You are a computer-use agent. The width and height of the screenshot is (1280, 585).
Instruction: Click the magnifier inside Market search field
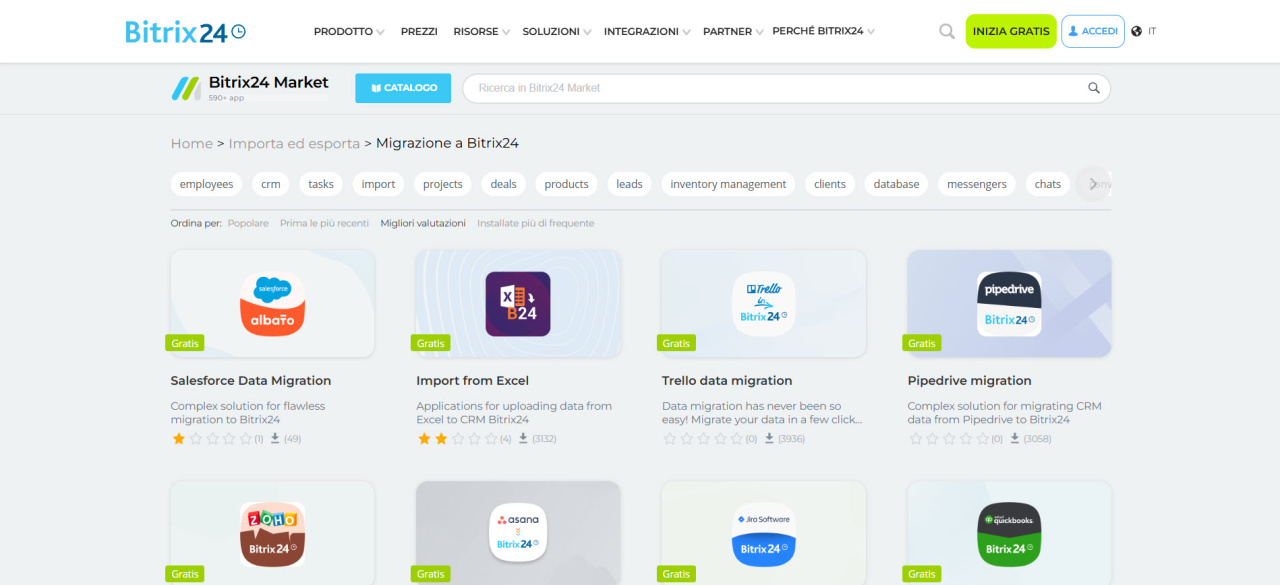click(1094, 88)
